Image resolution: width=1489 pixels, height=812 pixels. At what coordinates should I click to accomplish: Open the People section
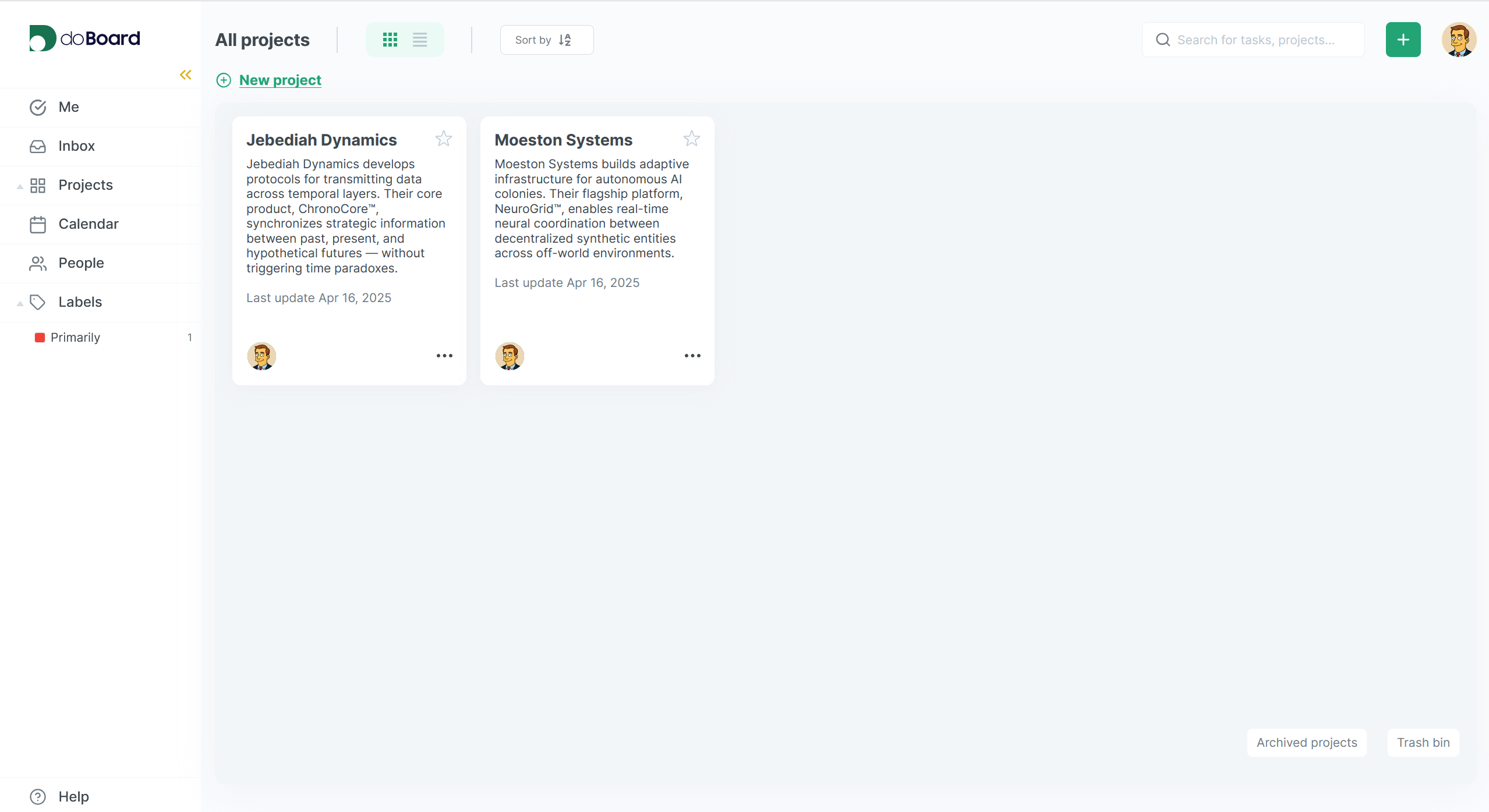81,263
